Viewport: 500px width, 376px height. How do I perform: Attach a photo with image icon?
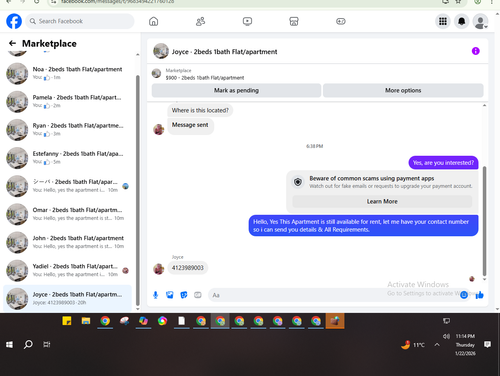(x=170, y=295)
